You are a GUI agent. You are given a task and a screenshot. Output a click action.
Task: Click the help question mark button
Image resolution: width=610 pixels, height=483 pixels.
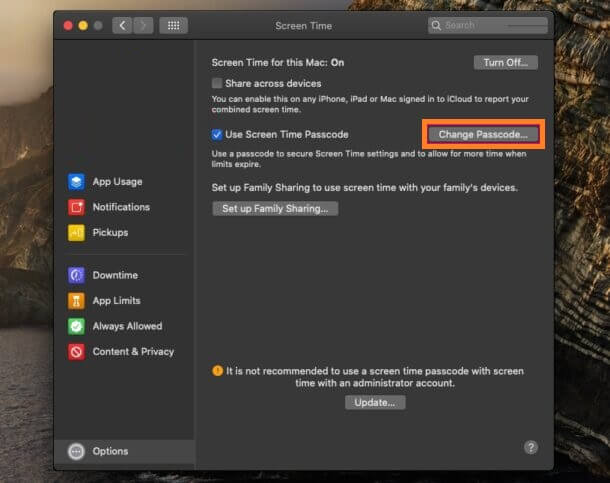(x=531, y=447)
